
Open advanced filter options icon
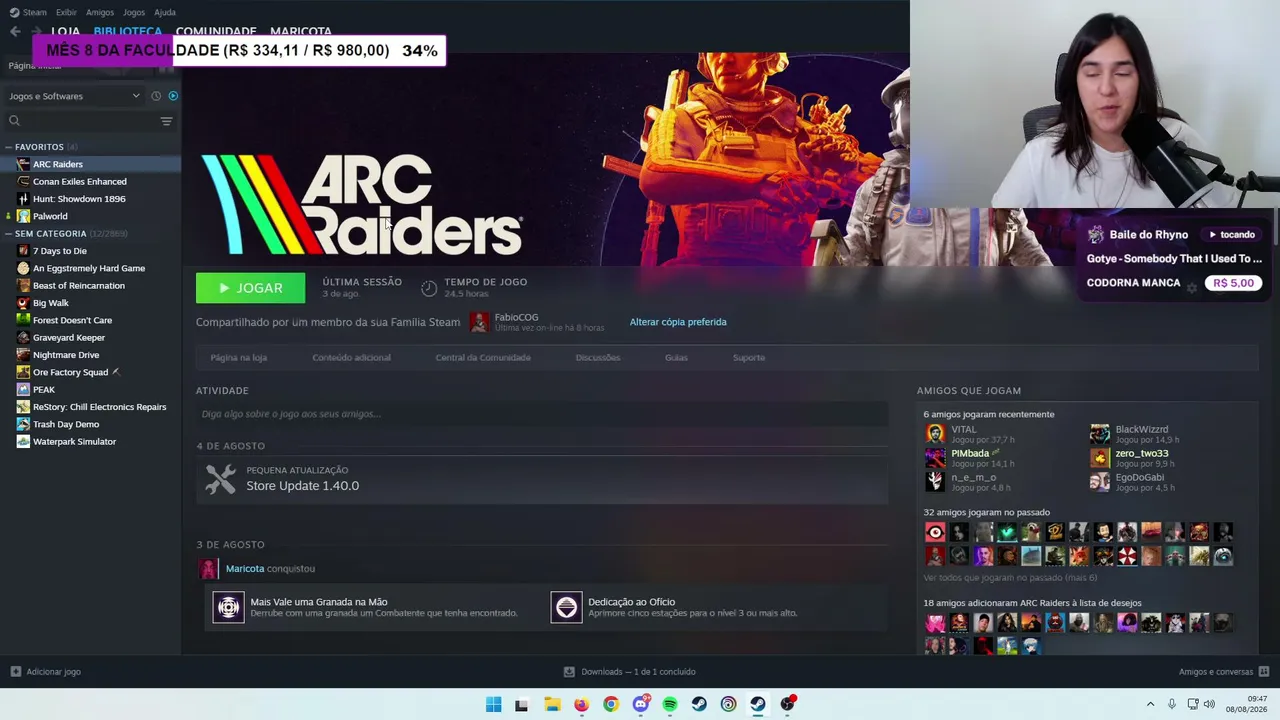tap(166, 121)
